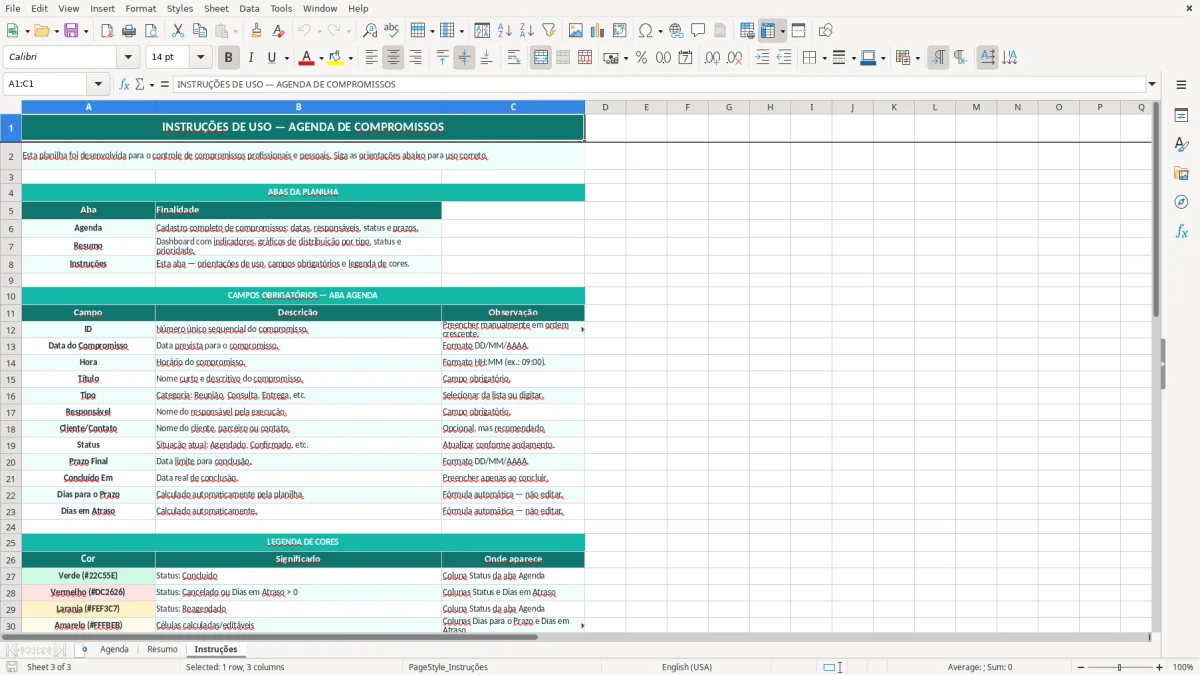1200x675 pixels.
Task: Click English (USA) language status
Action: coord(687,667)
